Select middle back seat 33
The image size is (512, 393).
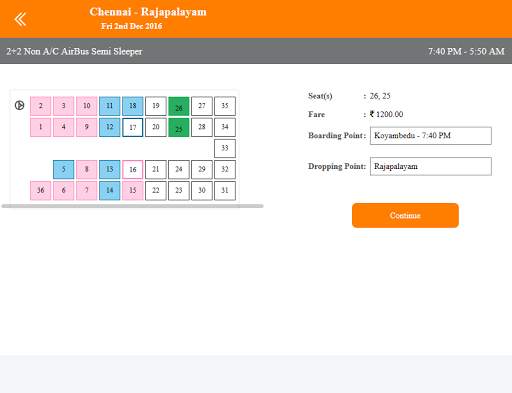pyautogui.click(x=225, y=148)
